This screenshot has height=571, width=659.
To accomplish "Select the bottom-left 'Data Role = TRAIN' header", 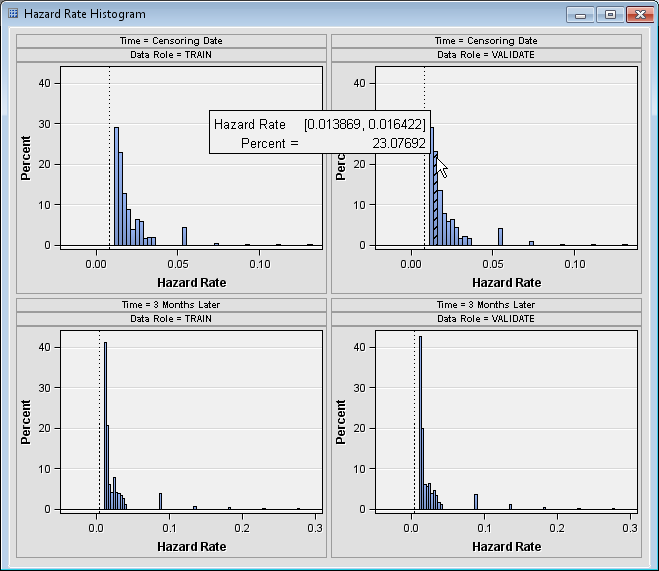I will (x=172, y=318).
